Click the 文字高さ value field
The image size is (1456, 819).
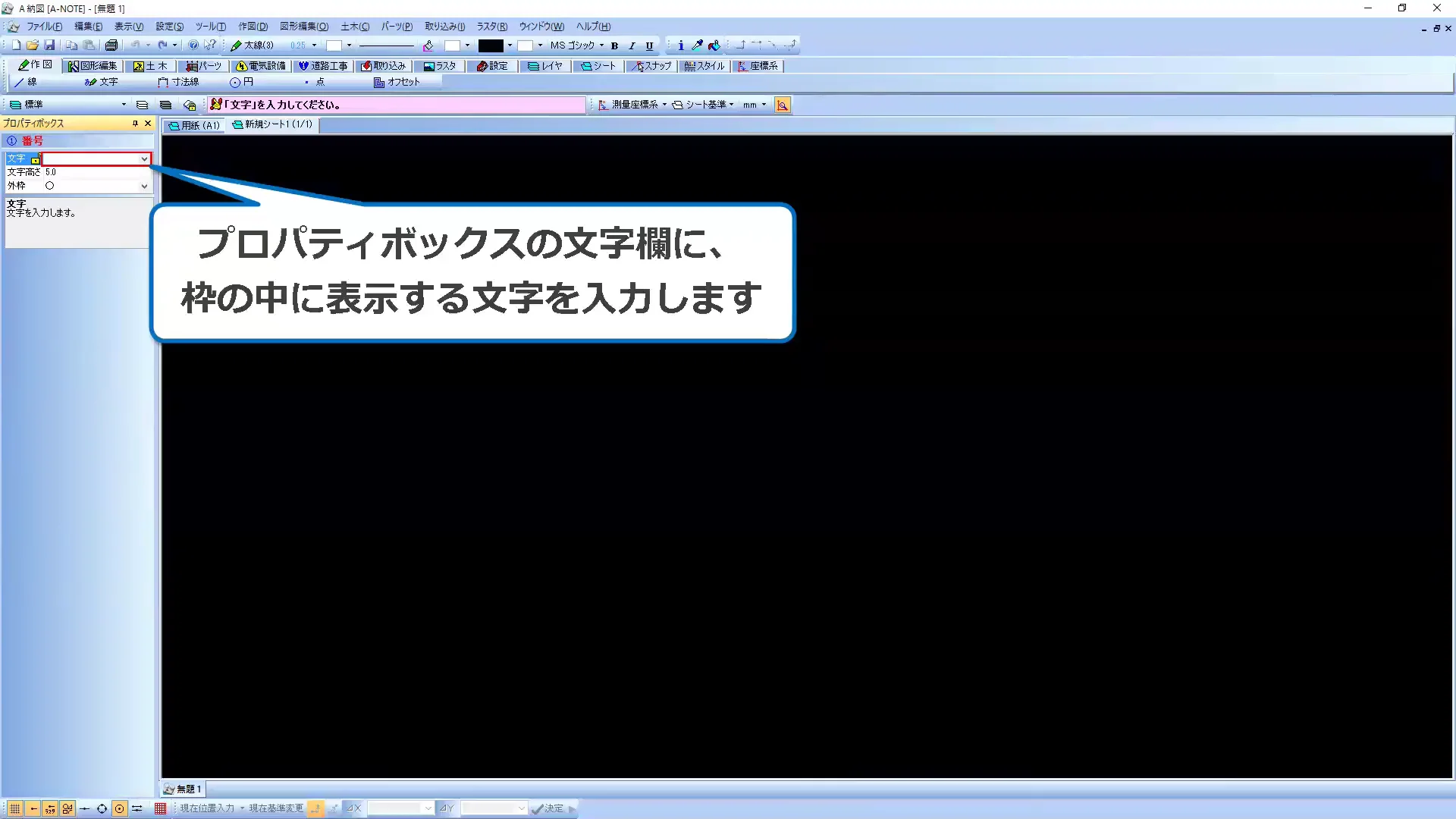coord(91,172)
